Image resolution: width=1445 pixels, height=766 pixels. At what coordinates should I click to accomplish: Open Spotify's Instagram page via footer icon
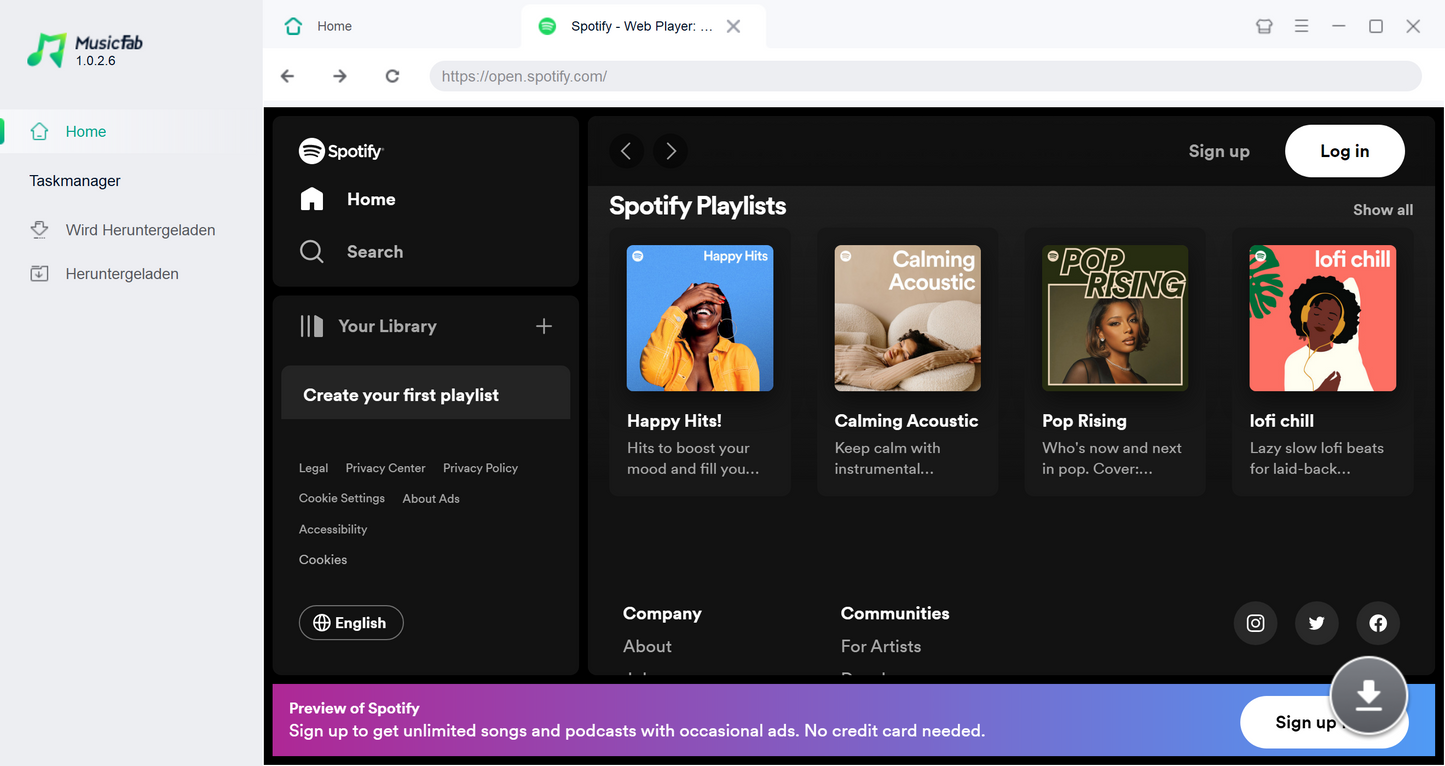coord(1255,623)
